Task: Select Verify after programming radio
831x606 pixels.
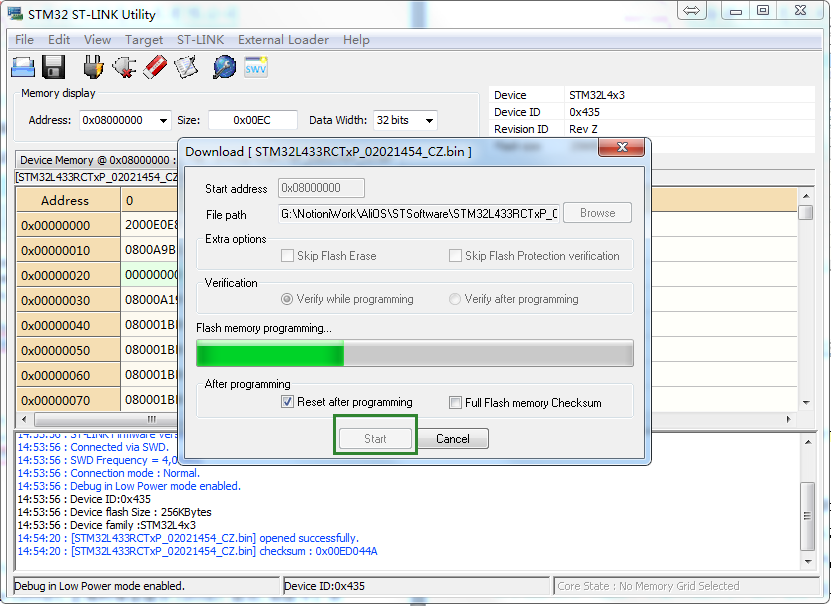Action: point(455,300)
